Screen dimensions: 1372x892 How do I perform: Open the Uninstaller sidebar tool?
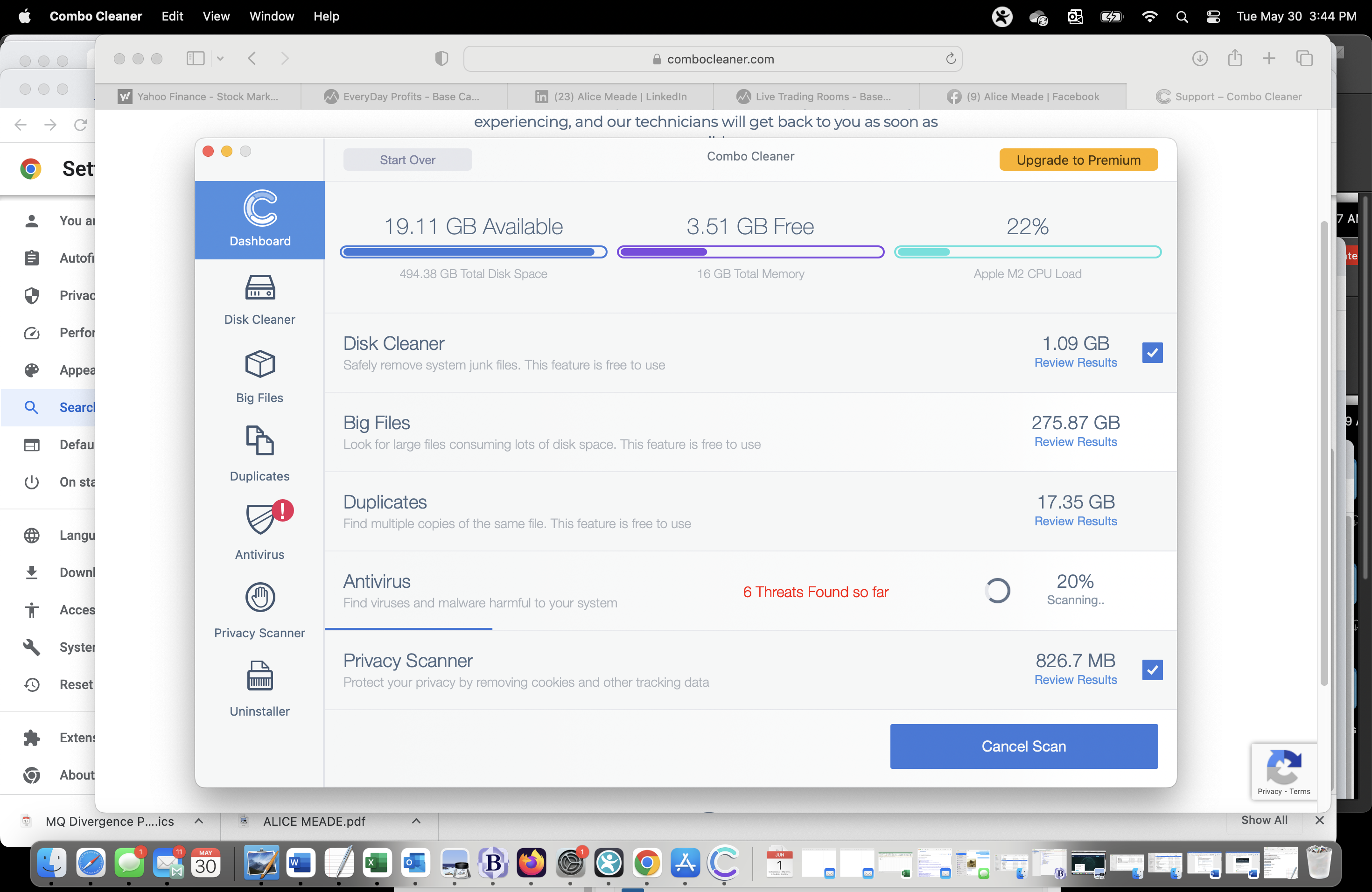click(x=259, y=689)
